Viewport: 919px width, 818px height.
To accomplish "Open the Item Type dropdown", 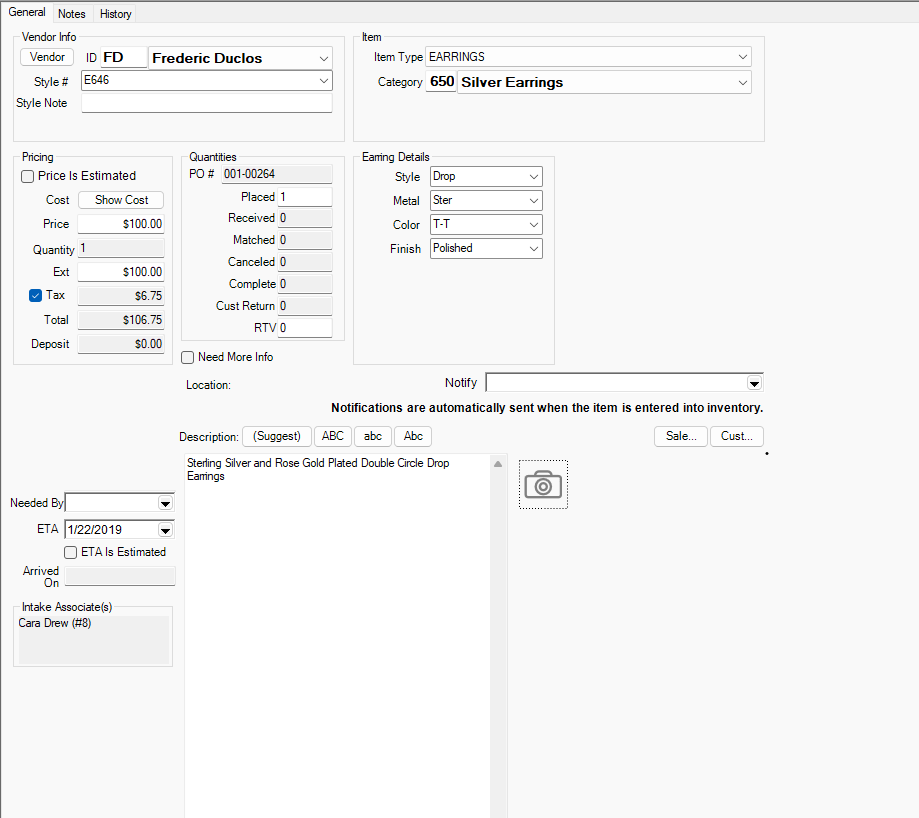I will 741,57.
